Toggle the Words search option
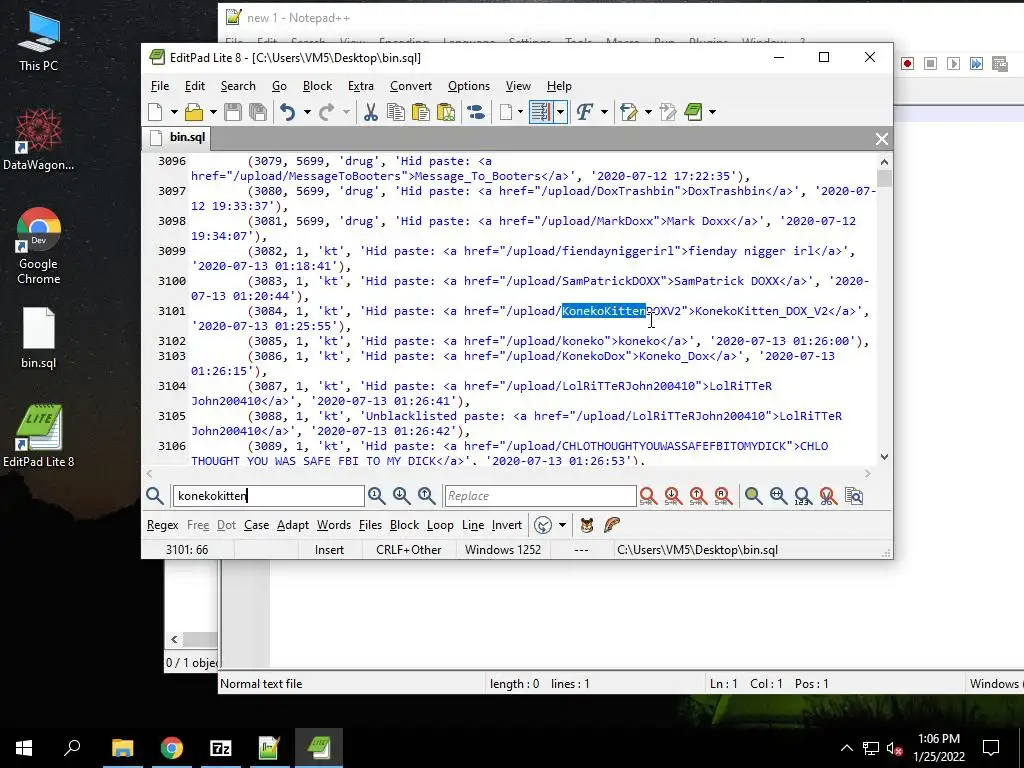 coord(334,525)
